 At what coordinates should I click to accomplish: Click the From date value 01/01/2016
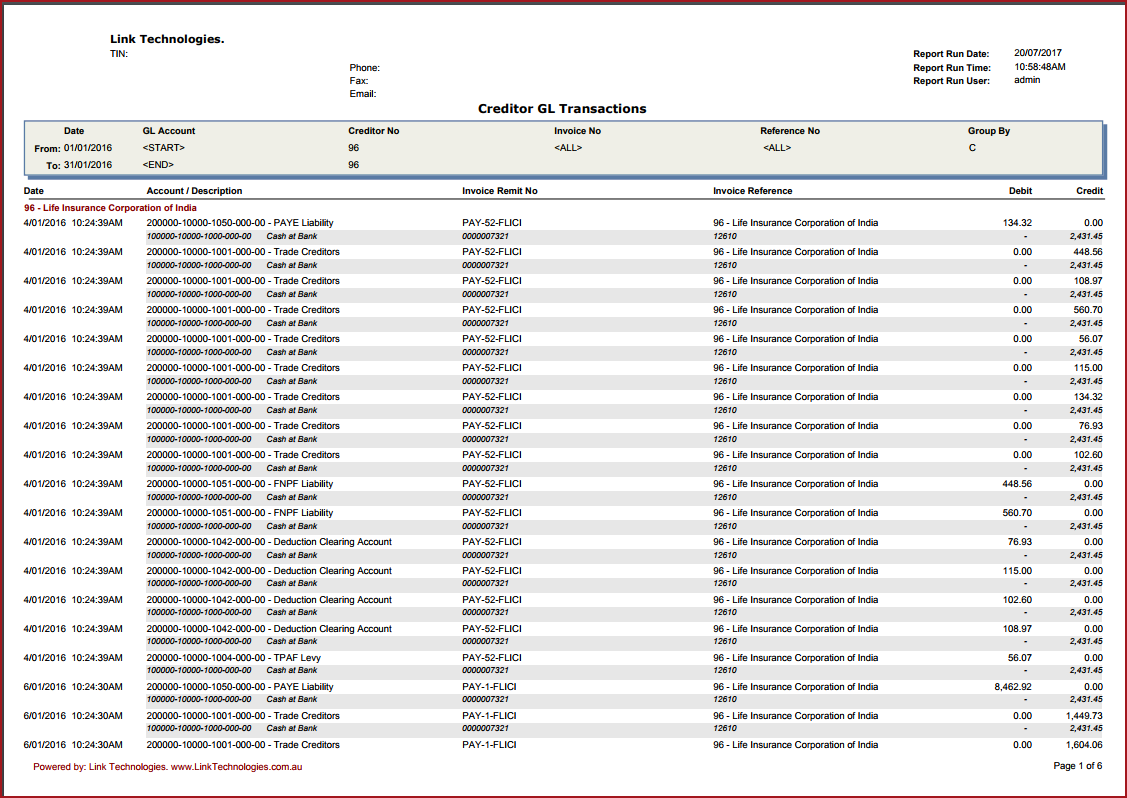point(88,148)
